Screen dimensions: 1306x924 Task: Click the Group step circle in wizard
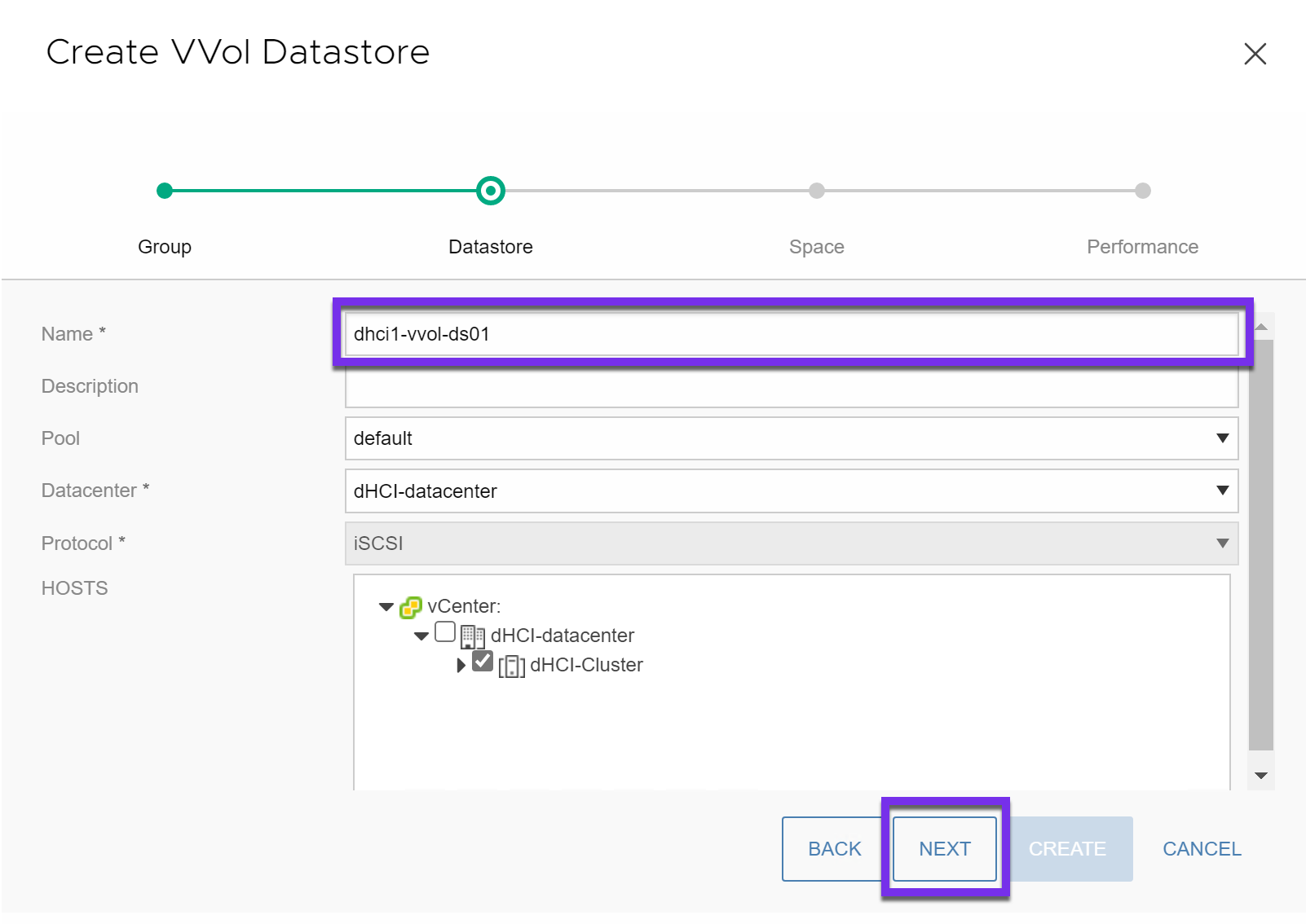165,191
